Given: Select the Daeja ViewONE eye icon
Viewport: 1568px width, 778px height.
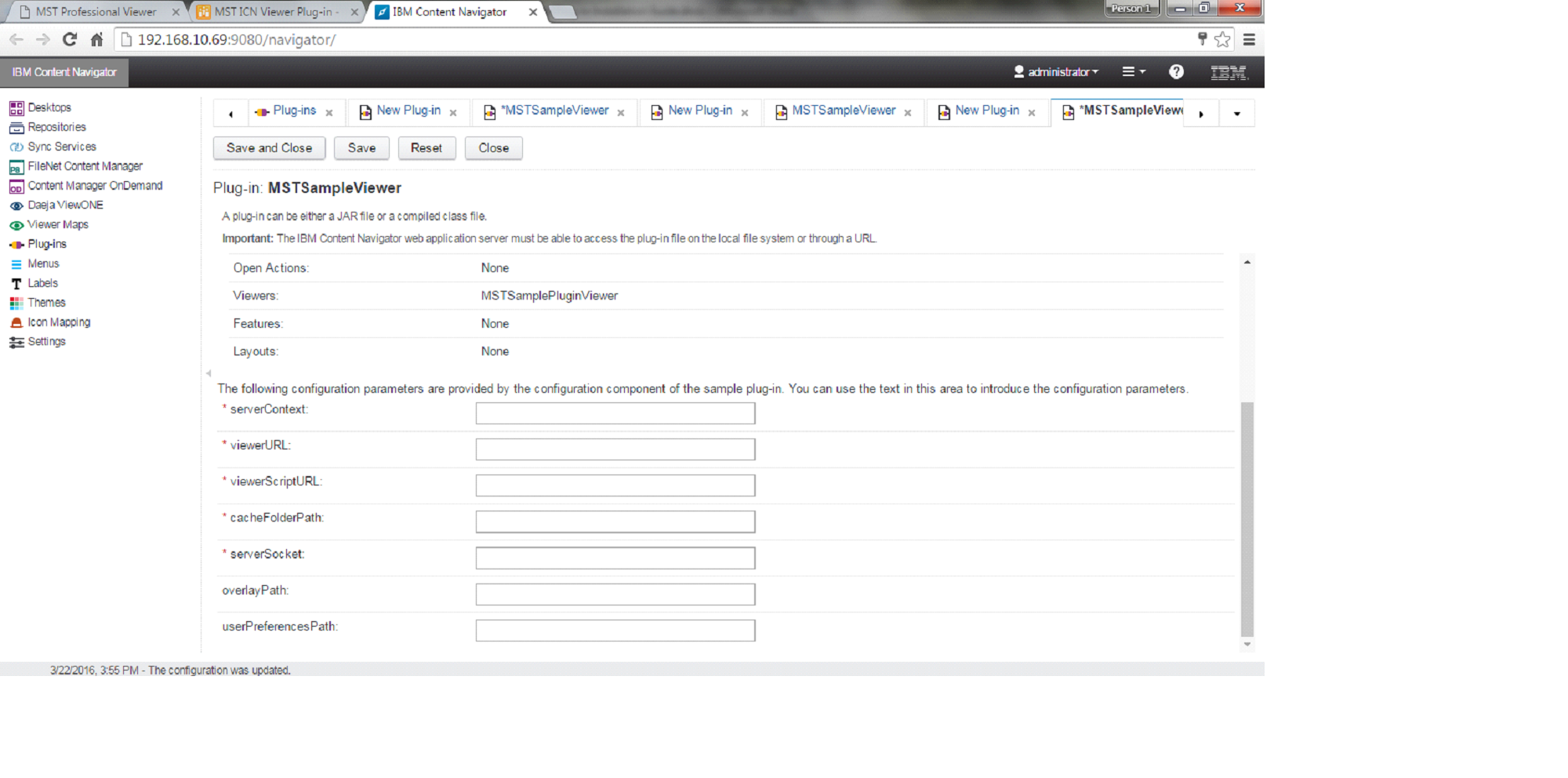Looking at the screenshot, I should click(16, 205).
